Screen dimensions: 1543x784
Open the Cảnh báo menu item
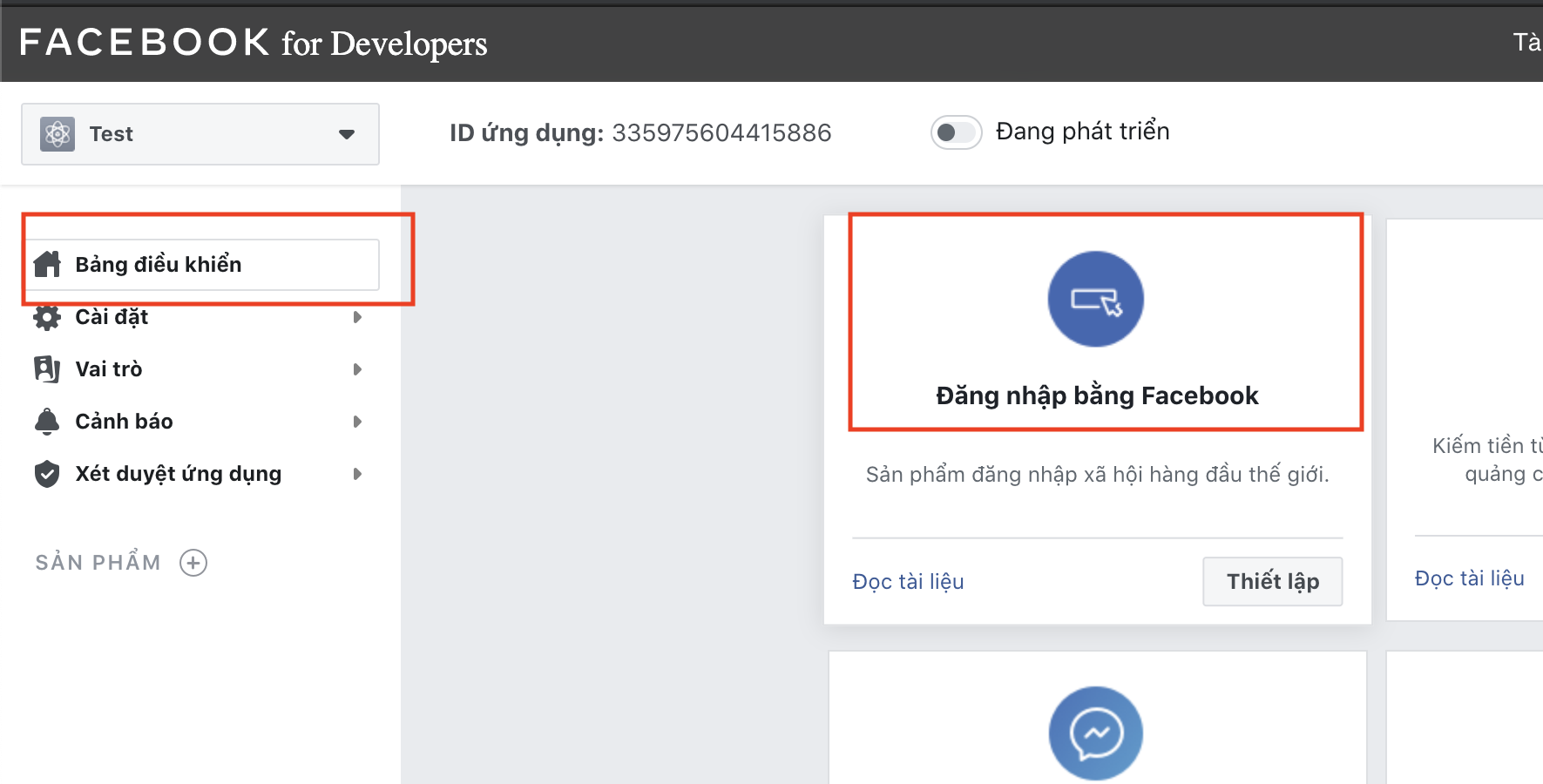pyautogui.click(x=125, y=422)
